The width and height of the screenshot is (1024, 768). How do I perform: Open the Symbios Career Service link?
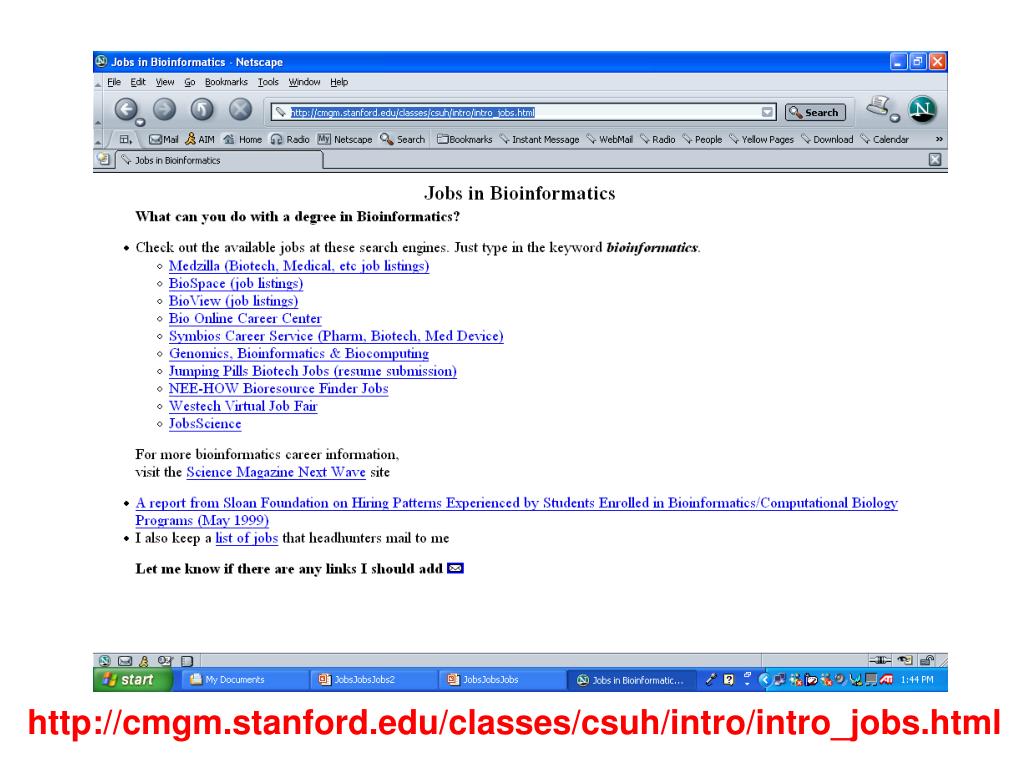336,336
